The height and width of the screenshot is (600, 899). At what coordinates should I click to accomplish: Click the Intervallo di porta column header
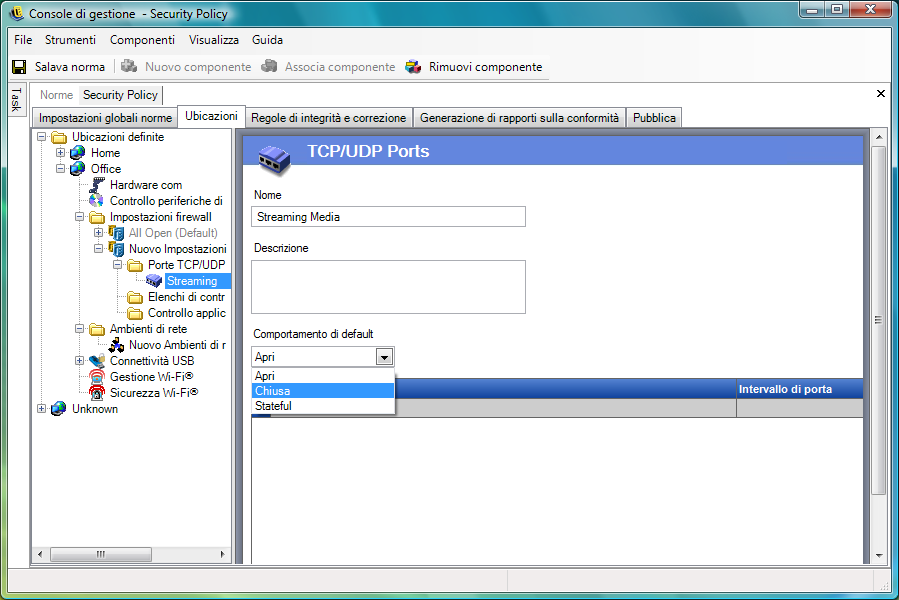(800, 389)
